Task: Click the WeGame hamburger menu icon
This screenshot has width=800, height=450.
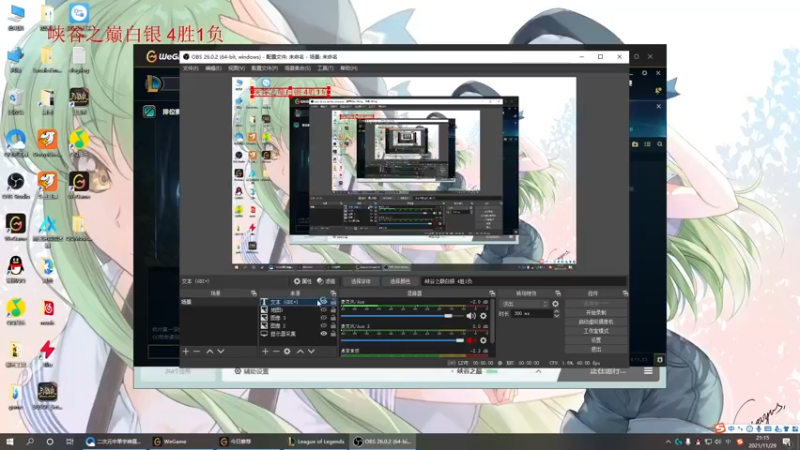Action: pyautogui.click(x=648, y=371)
